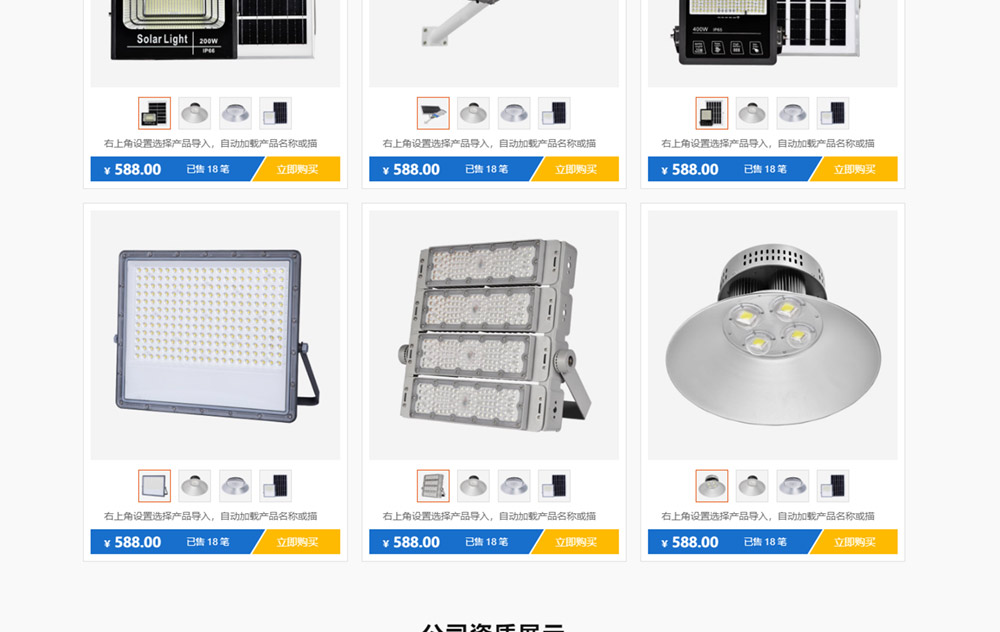Click 立即购买 under the modular floodlight
1000x632 pixels.
(x=576, y=542)
